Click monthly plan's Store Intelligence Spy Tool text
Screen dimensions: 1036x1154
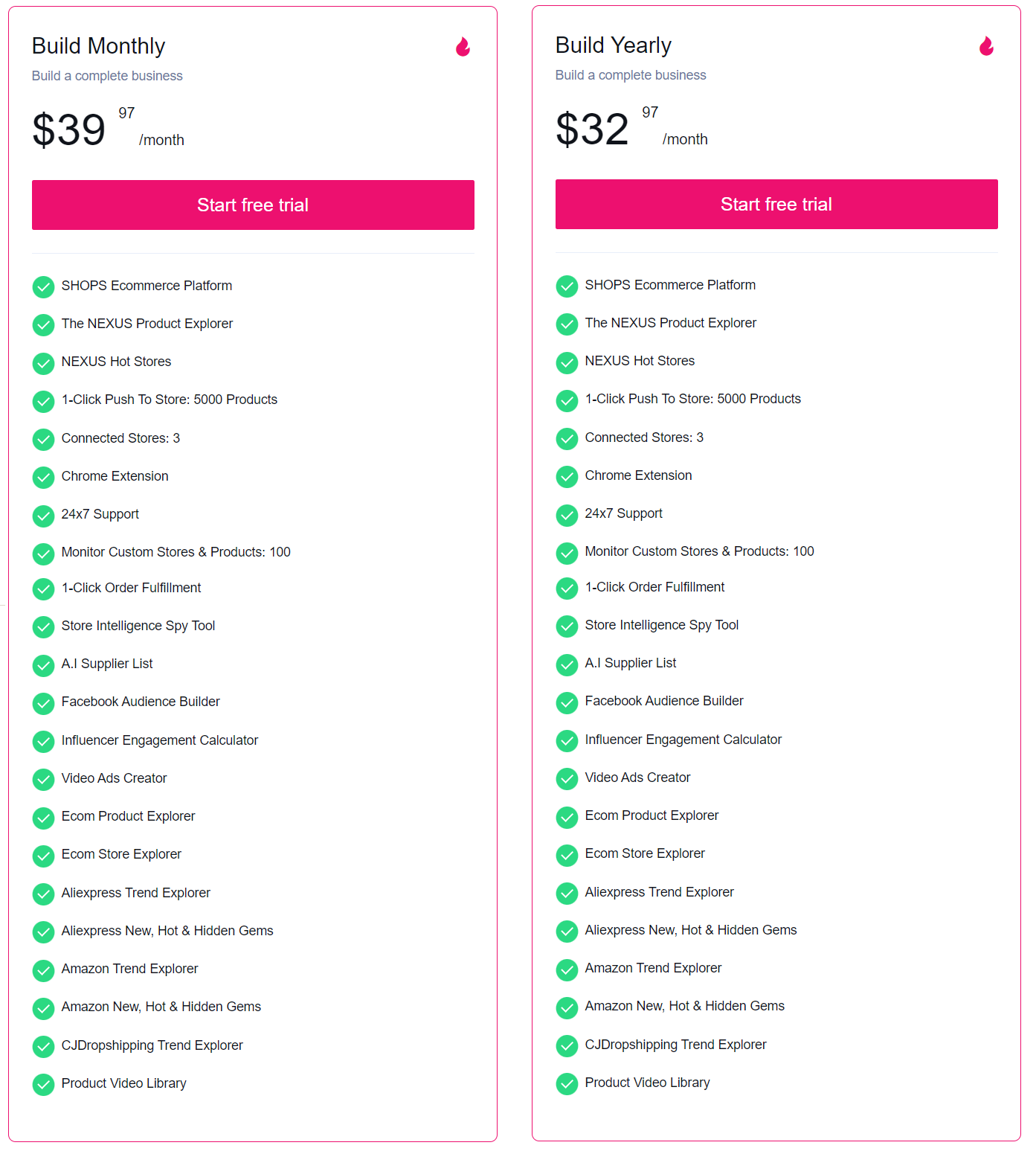(138, 626)
